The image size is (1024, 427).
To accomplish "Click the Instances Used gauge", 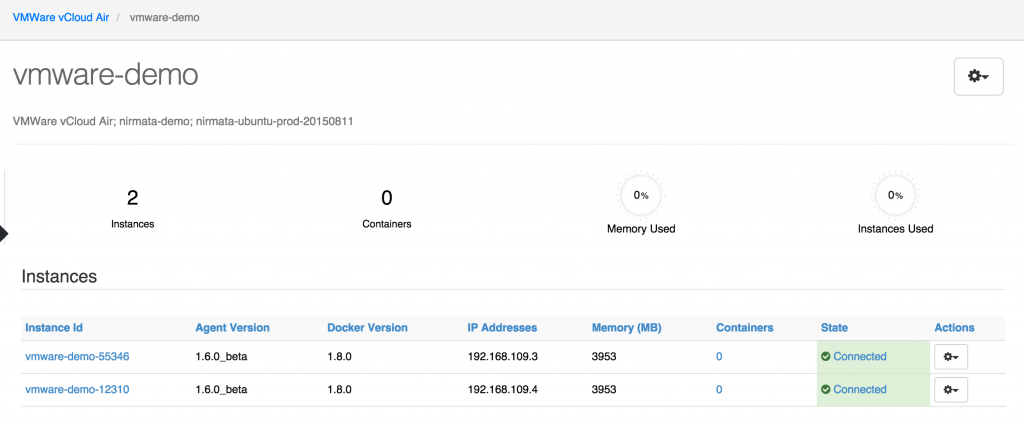I will point(895,195).
